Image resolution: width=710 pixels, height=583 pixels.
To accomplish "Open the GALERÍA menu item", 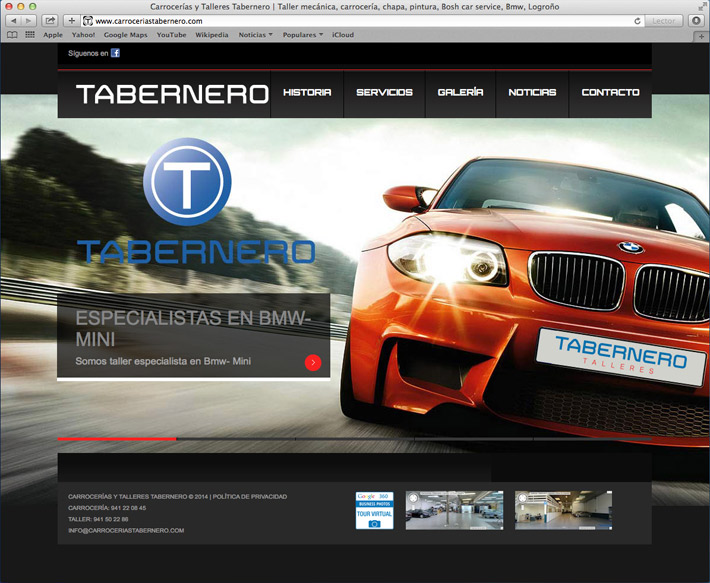I will coord(461,92).
